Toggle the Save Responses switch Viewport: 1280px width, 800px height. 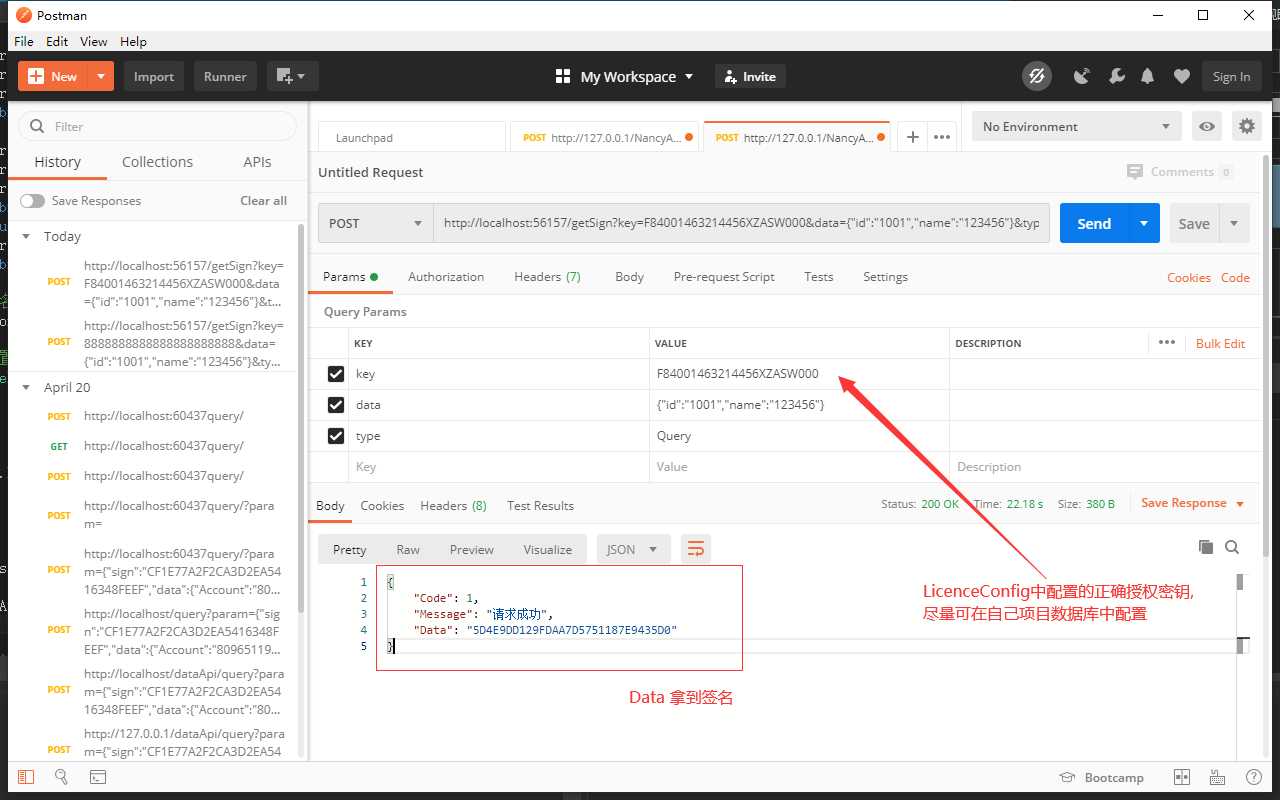(33, 201)
